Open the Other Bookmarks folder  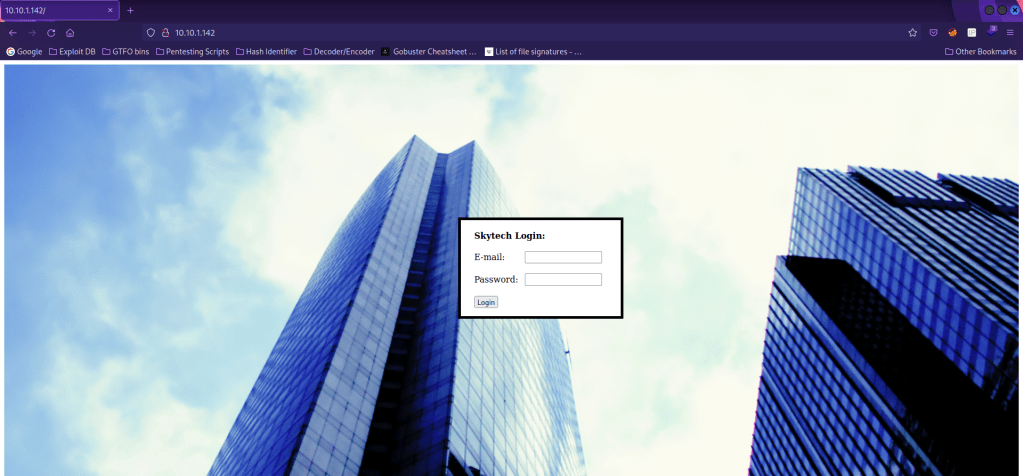980,51
